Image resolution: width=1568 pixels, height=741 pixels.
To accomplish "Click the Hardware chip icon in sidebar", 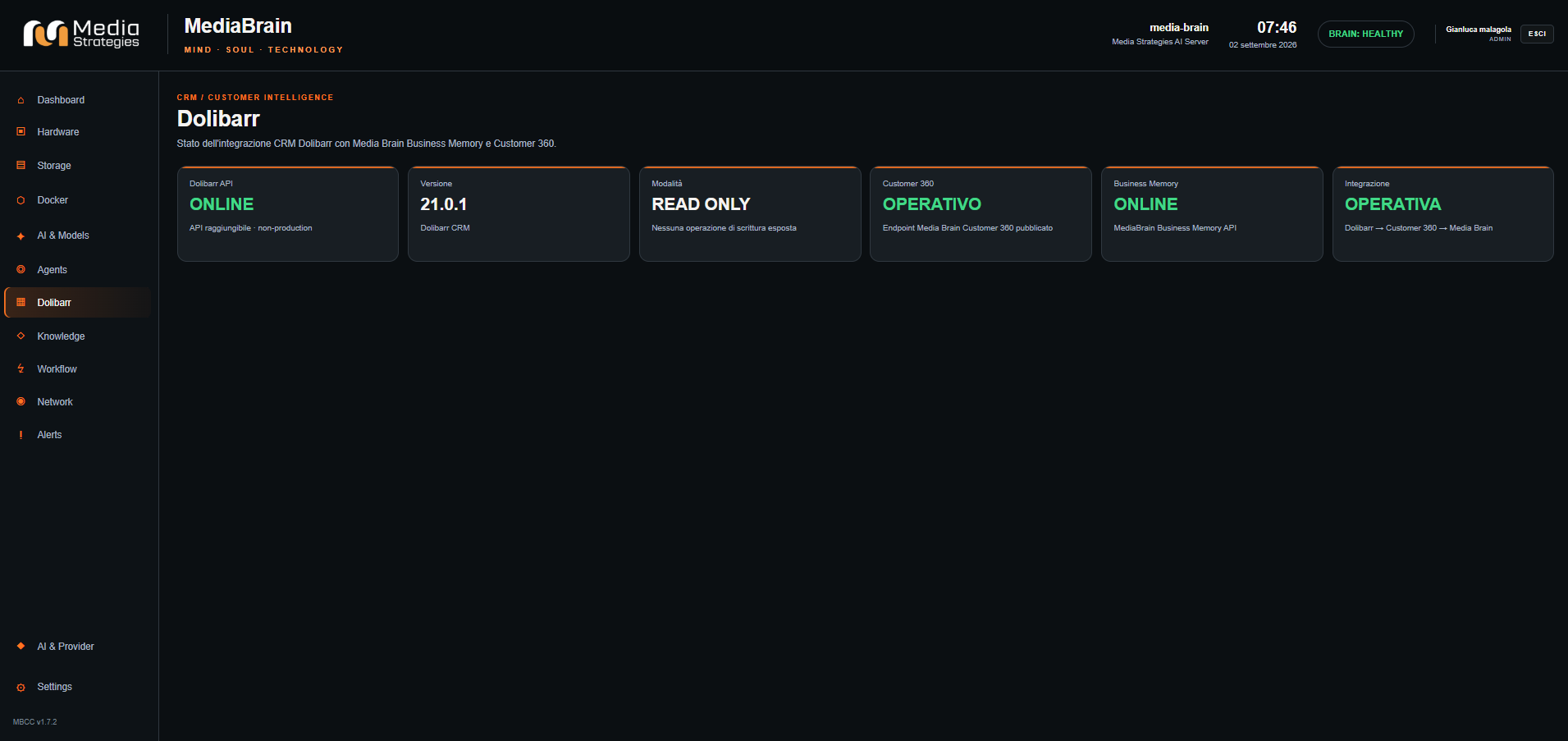I will pos(21,131).
